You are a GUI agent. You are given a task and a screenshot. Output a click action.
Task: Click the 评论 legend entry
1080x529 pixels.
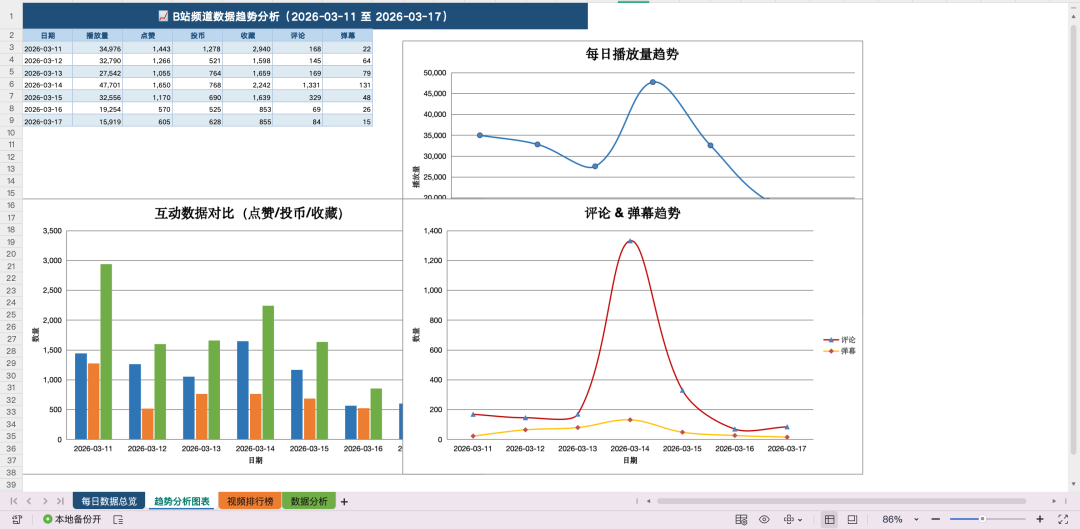pos(840,340)
